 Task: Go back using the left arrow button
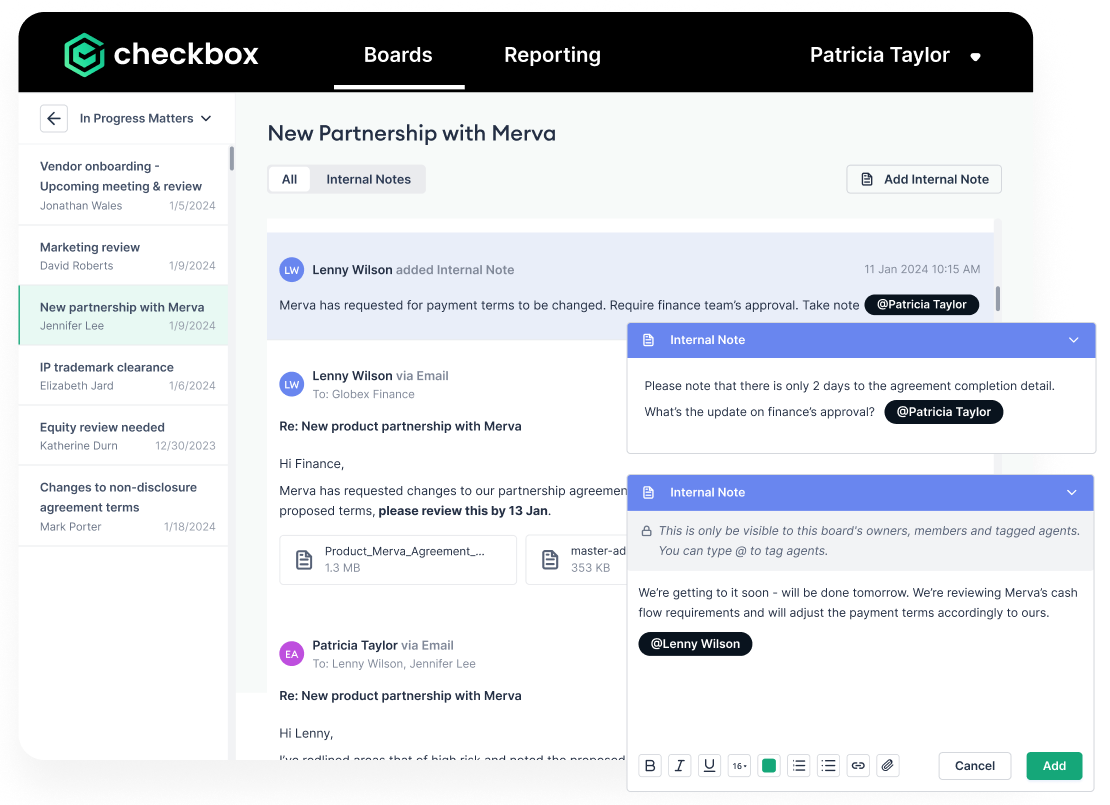[x=54, y=118]
